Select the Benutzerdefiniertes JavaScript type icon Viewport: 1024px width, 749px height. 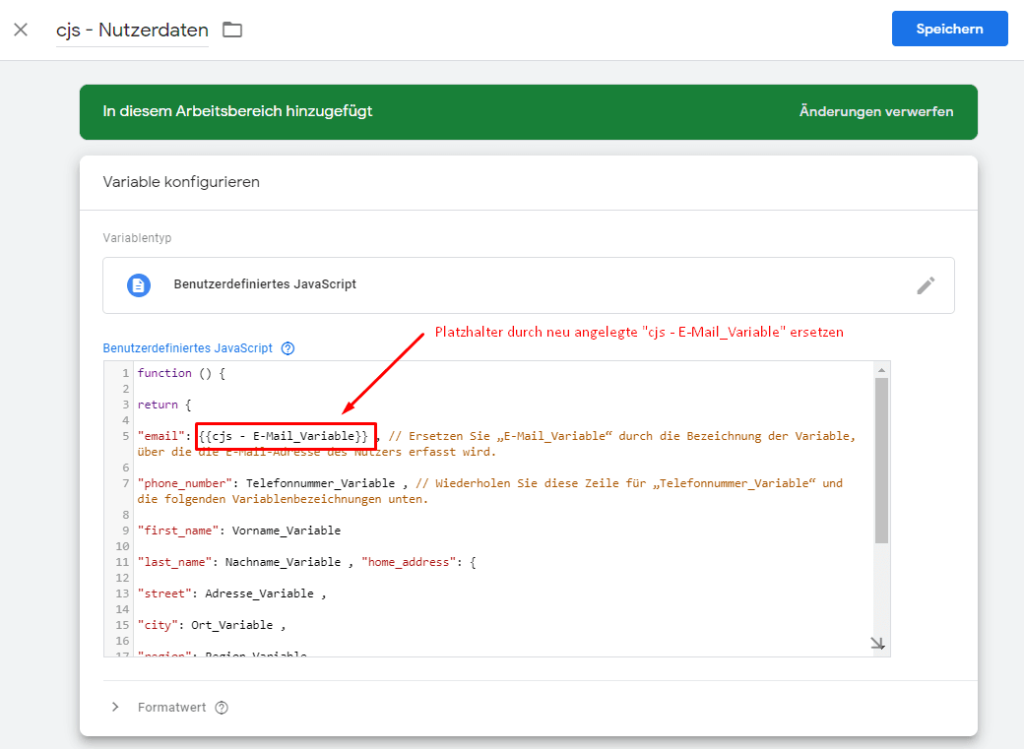click(138, 285)
